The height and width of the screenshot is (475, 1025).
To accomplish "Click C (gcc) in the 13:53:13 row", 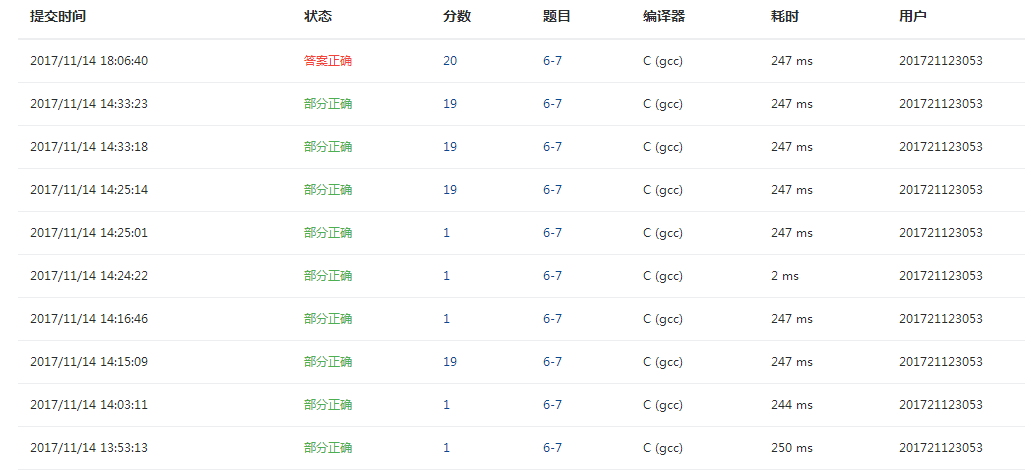I will click(x=663, y=448).
